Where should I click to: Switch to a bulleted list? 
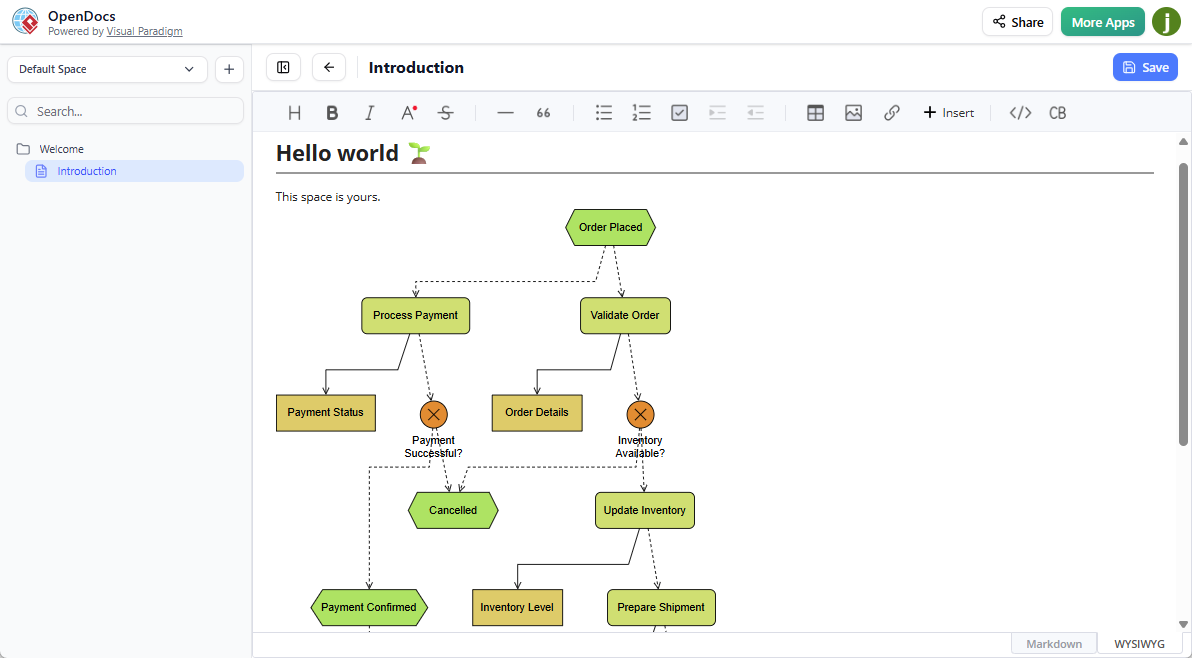(603, 112)
